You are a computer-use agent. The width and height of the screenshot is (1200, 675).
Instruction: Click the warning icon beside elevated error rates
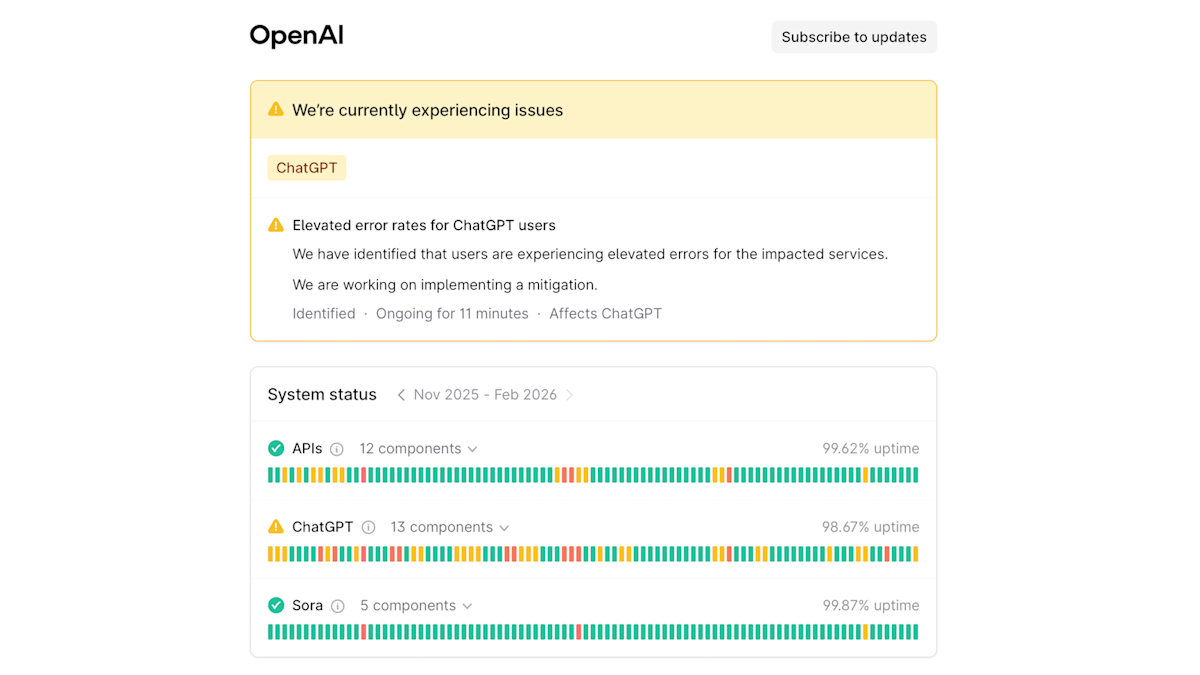(276, 225)
